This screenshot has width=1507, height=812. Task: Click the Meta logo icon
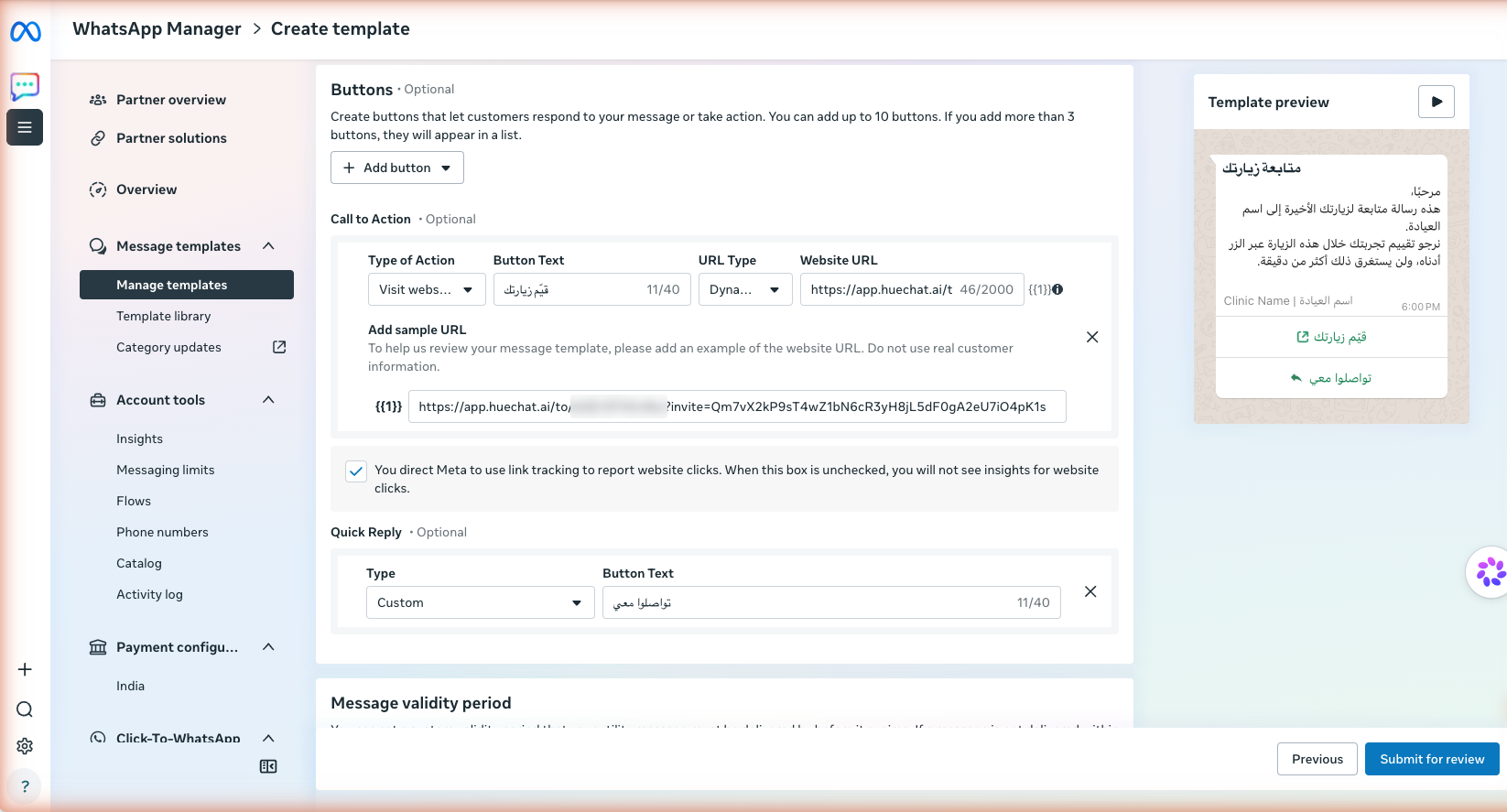(25, 32)
